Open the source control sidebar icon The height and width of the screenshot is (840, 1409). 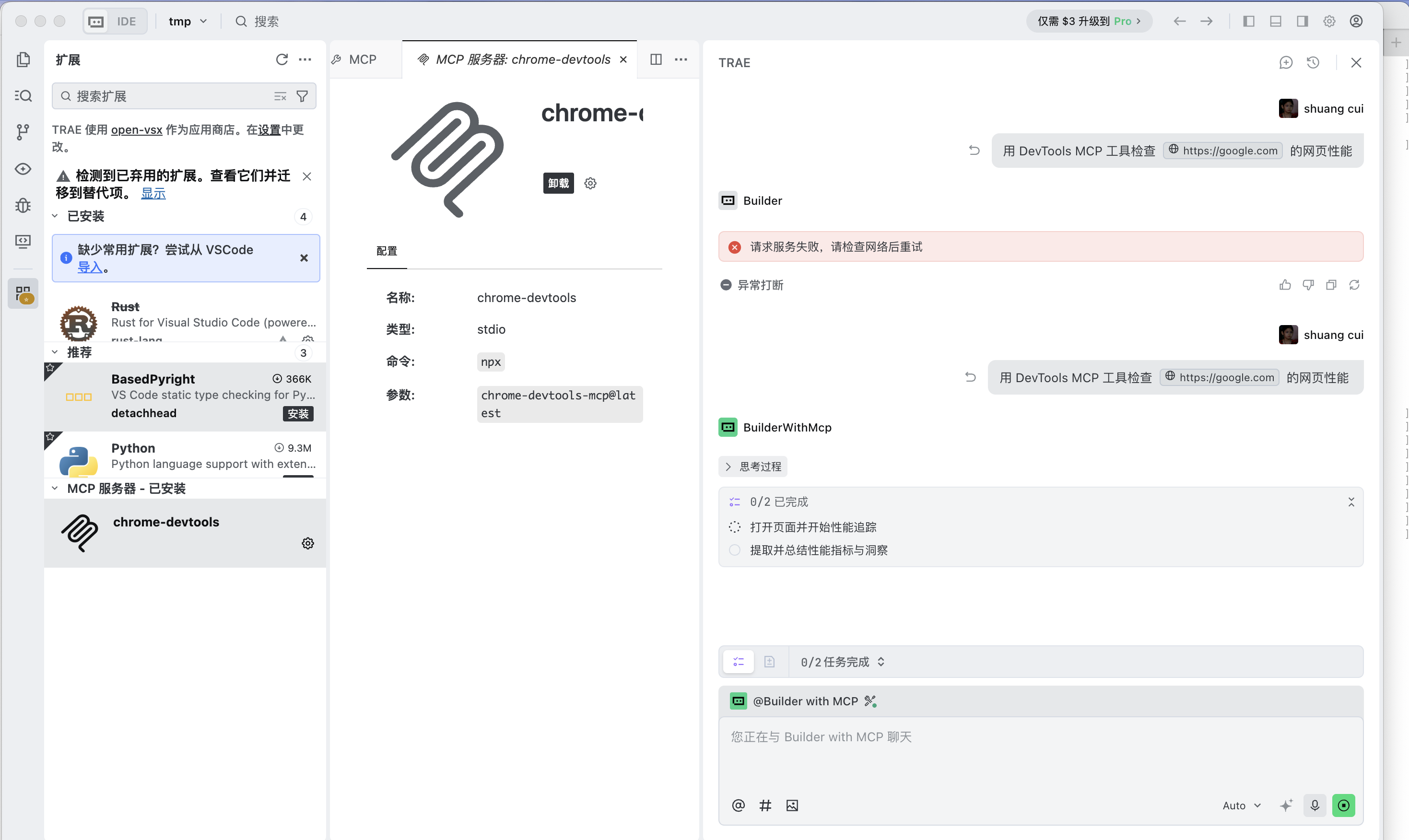point(23,132)
